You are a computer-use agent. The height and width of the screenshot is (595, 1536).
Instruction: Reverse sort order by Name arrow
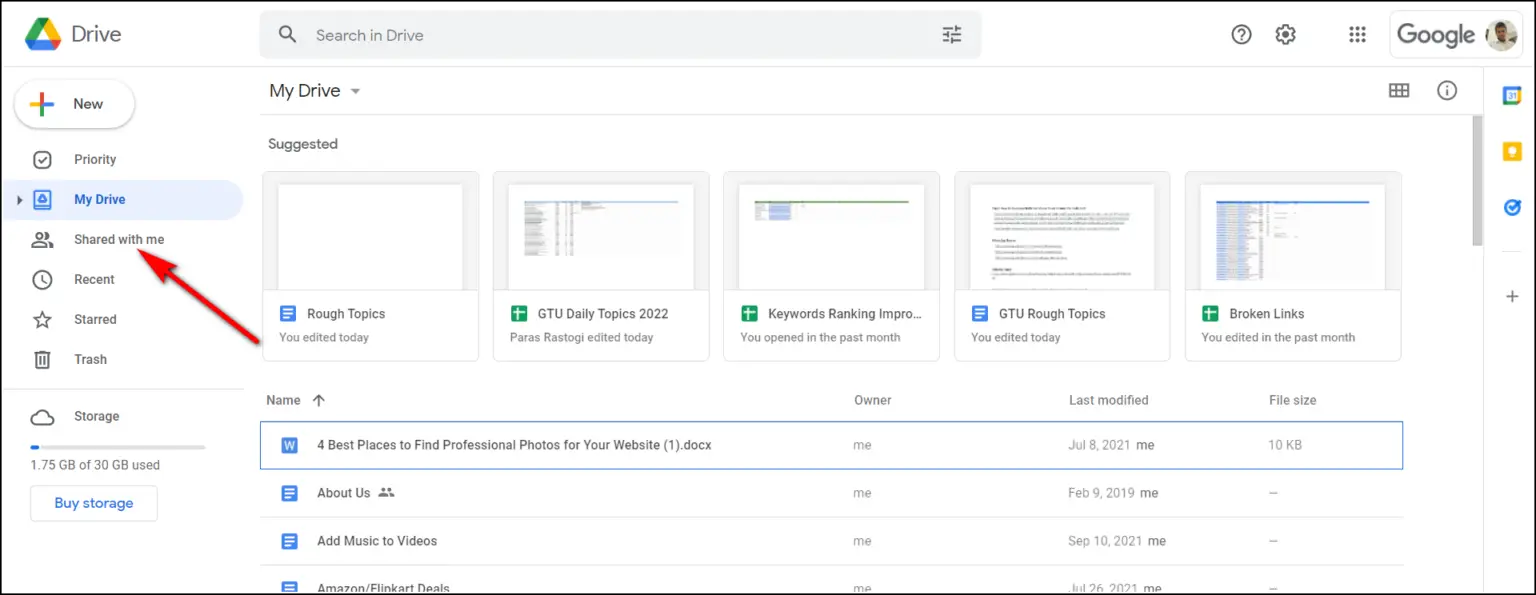(x=319, y=400)
